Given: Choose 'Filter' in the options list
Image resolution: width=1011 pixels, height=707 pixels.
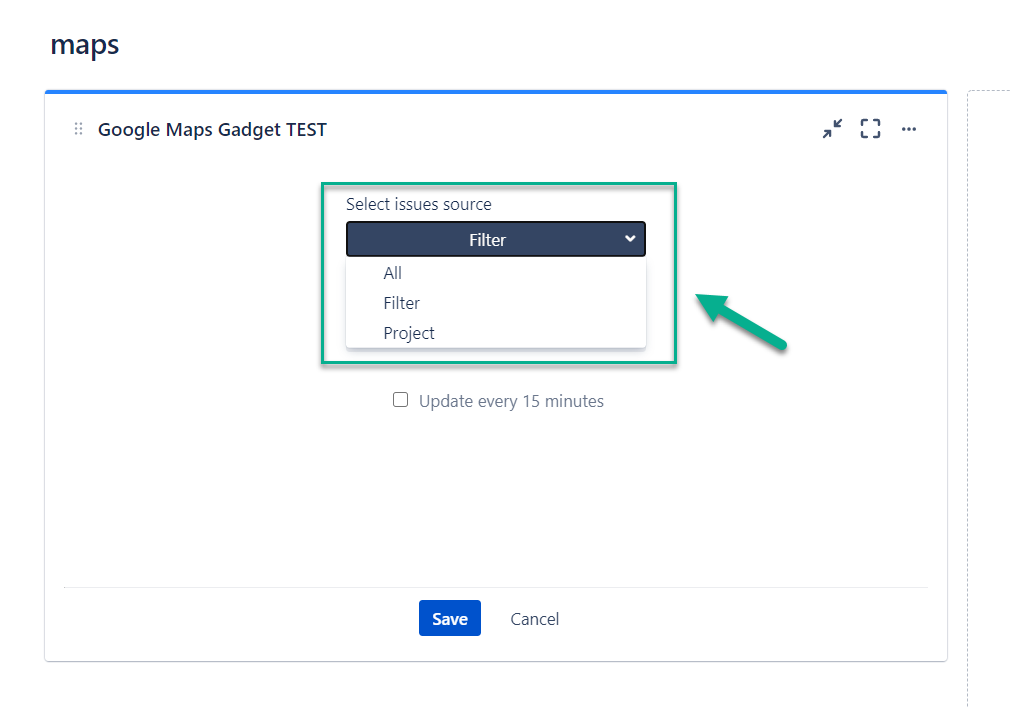Looking at the screenshot, I should coord(402,303).
